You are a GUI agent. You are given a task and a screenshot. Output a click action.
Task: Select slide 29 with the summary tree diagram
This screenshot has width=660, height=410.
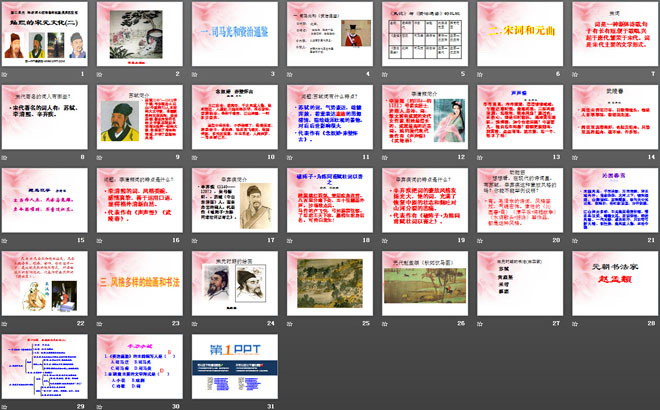pos(45,367)
